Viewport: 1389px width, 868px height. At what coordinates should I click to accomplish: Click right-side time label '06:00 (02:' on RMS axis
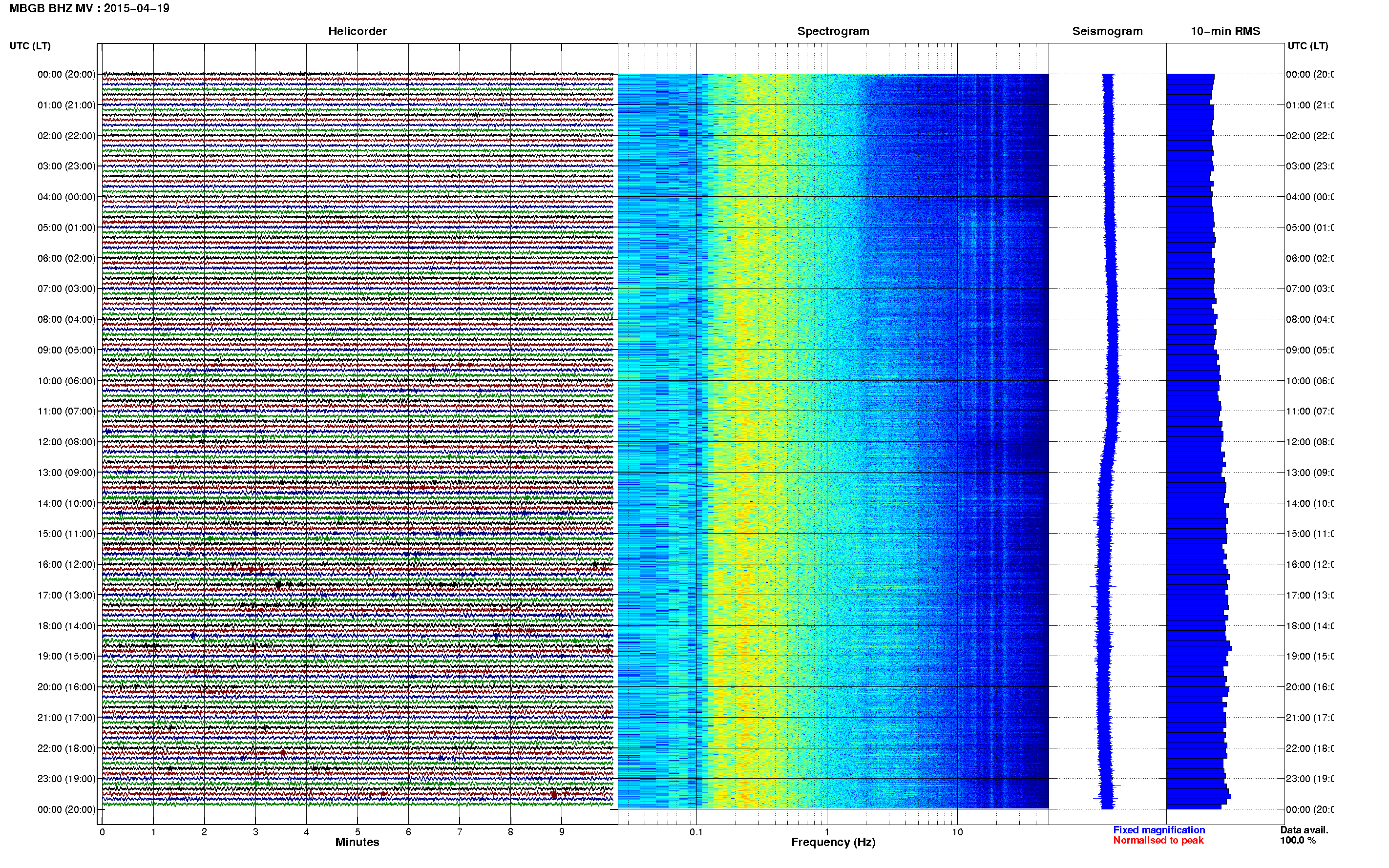[1309, 258]
